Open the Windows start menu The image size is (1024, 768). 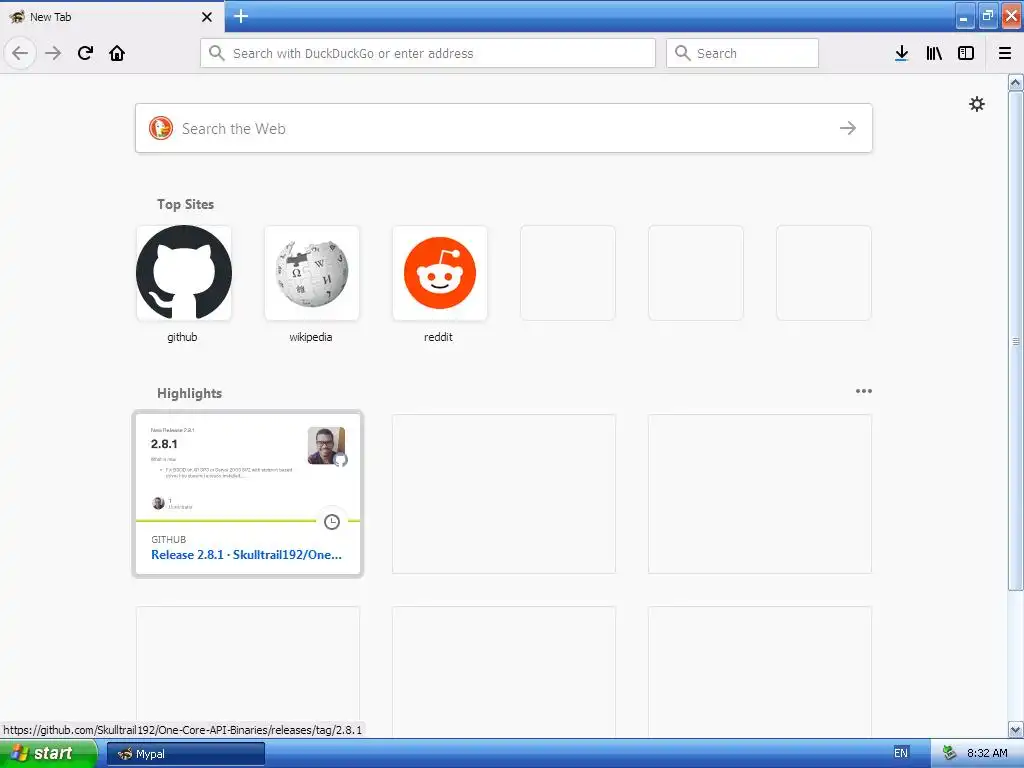click(x=48, y=753)
